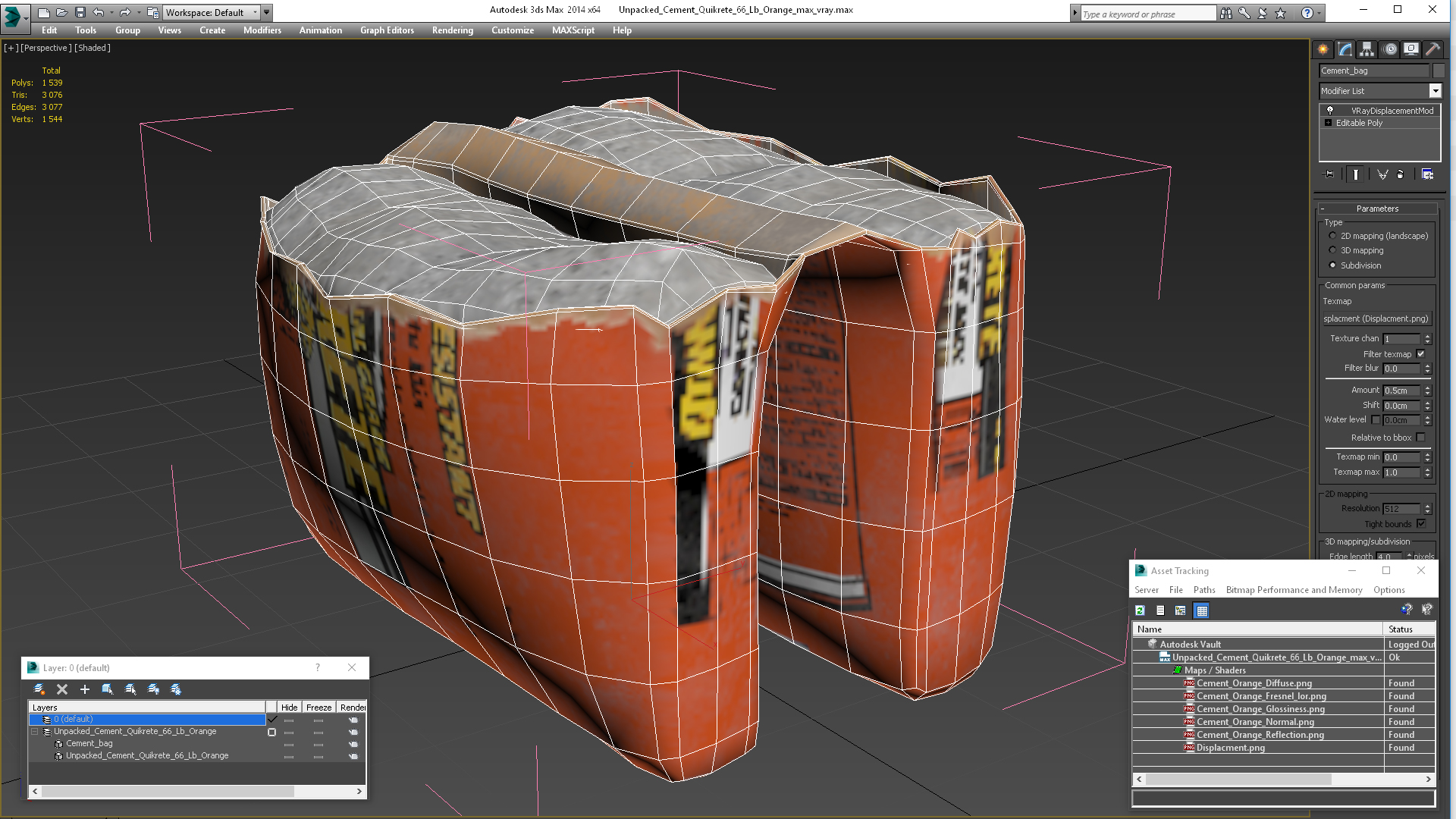Click Create New Layer icon in Layer dialog

coord(39,689)
